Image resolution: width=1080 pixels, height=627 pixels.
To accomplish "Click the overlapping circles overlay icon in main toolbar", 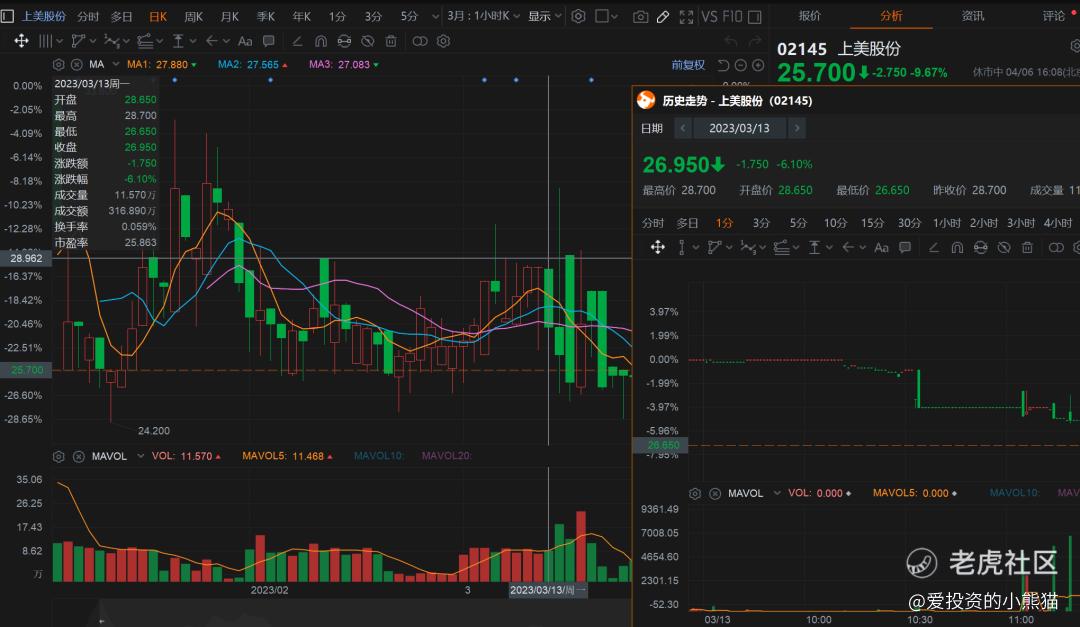I will [x=420, y=41].
